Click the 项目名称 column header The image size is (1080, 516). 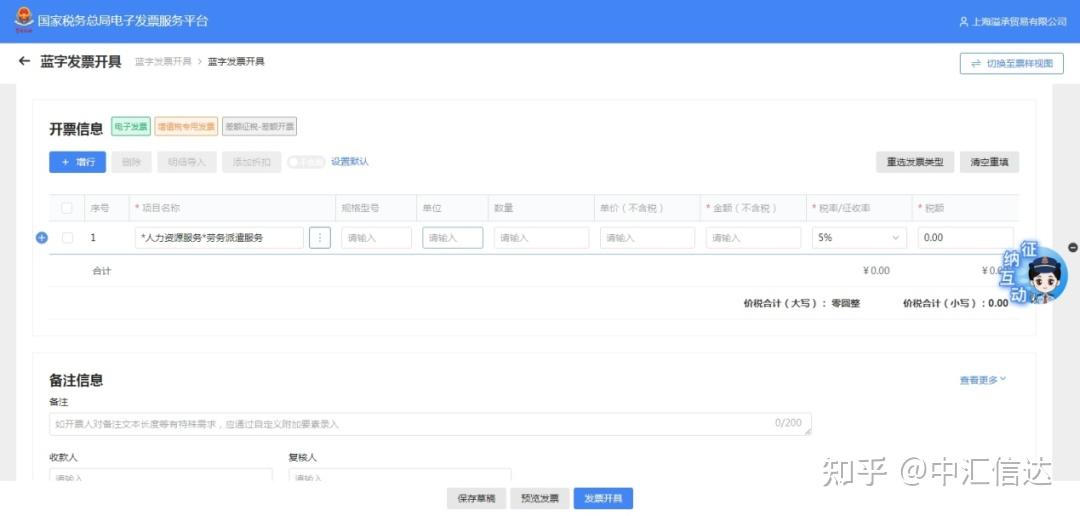click(160, 208)
